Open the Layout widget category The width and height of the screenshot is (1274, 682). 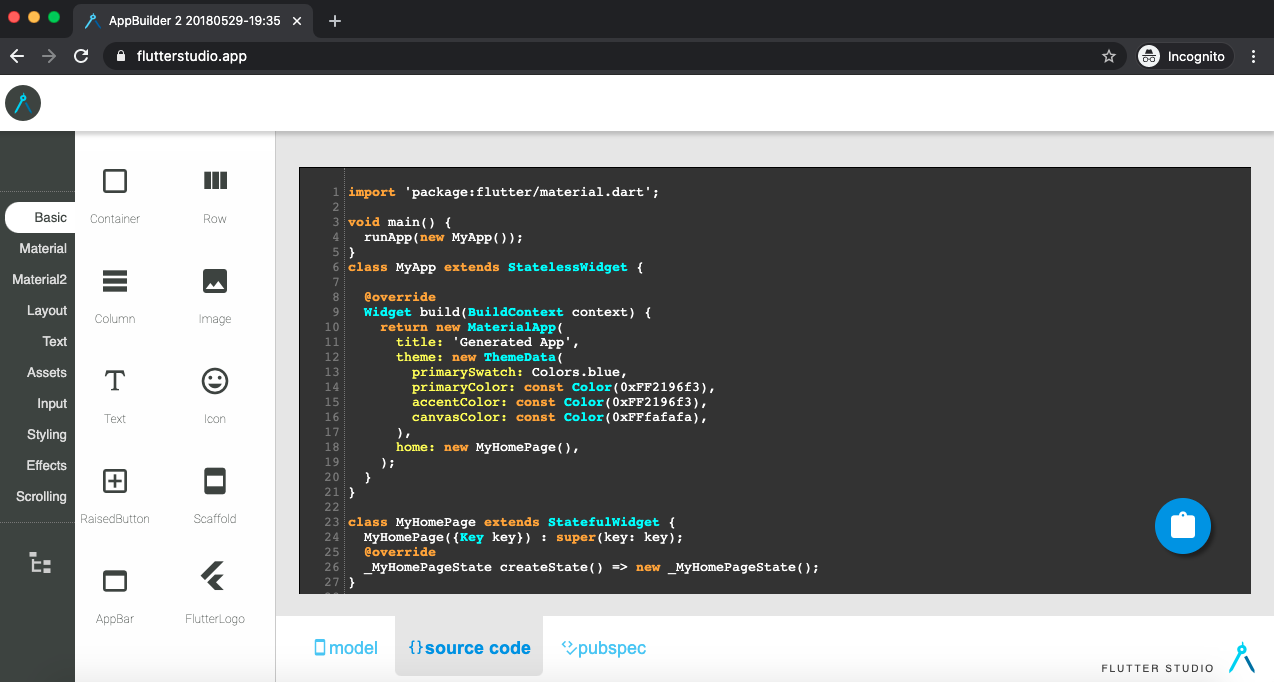[46, 310]
